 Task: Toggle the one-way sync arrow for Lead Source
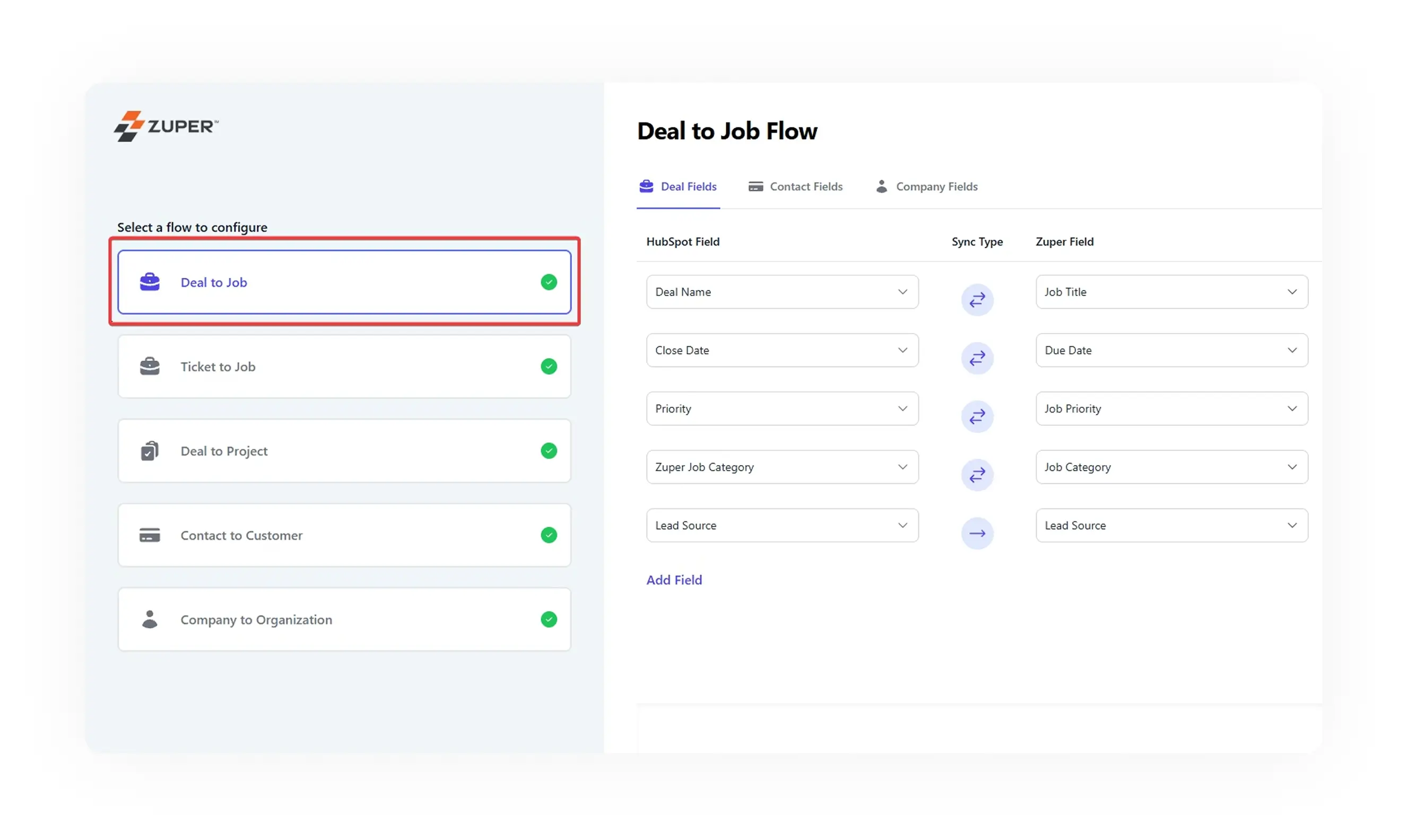(977, 533)
